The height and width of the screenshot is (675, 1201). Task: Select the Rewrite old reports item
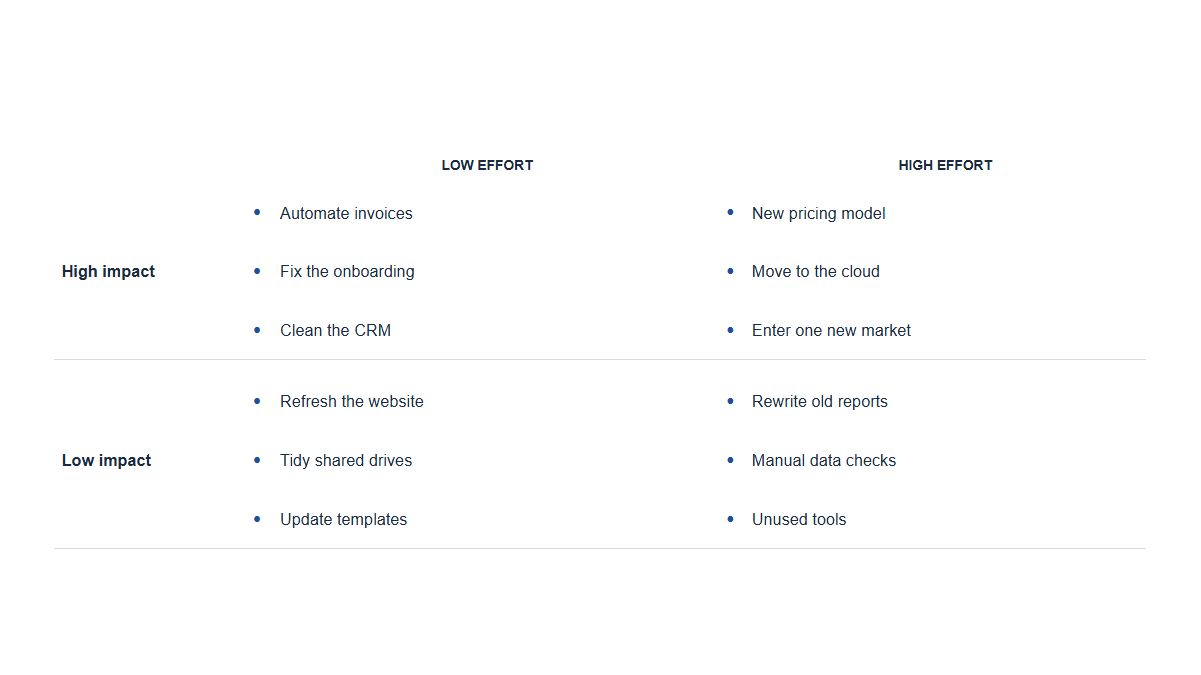pyautogui.click(x=820, y=401)
